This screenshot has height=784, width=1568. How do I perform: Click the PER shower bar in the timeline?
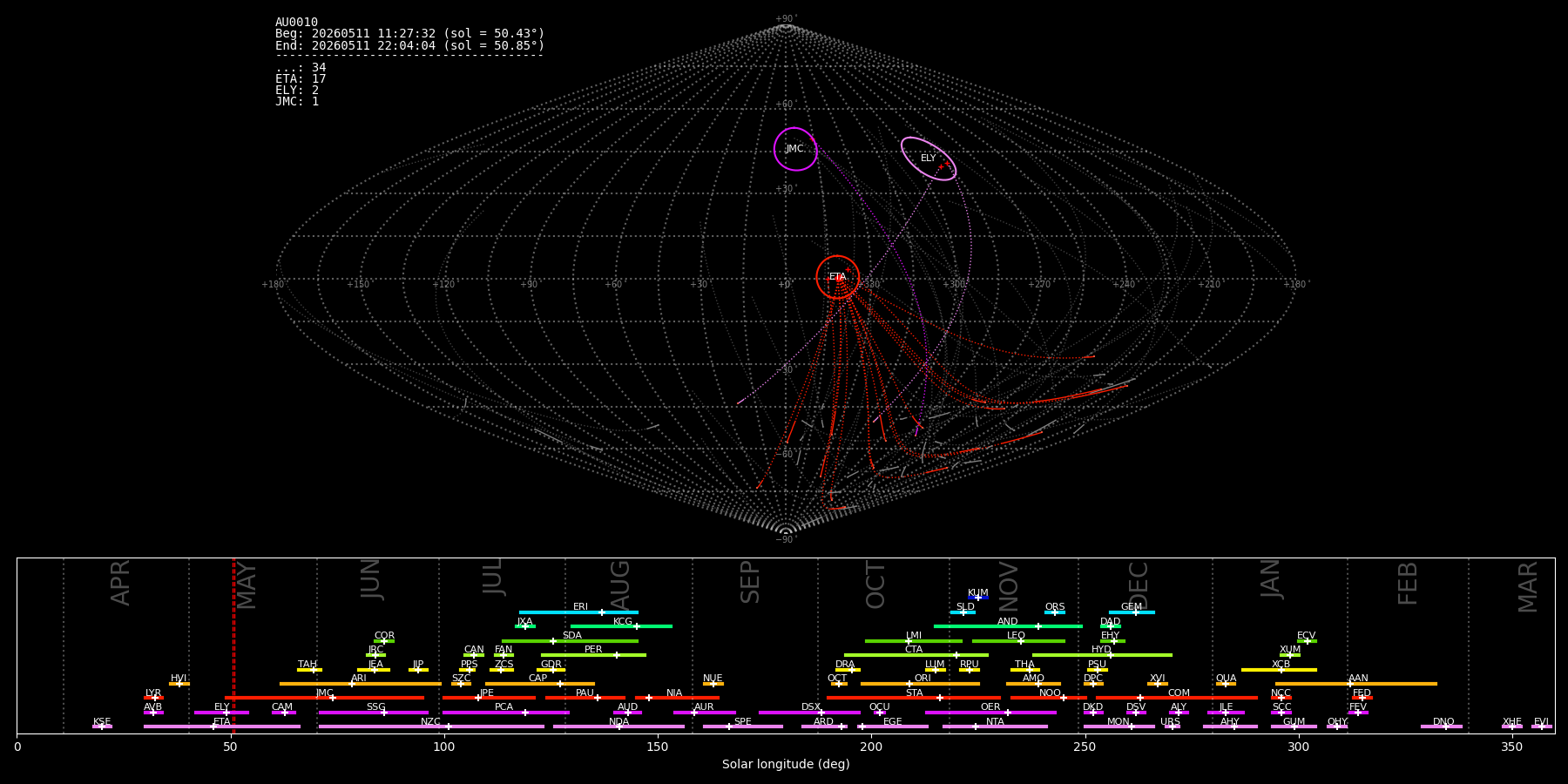593,655
